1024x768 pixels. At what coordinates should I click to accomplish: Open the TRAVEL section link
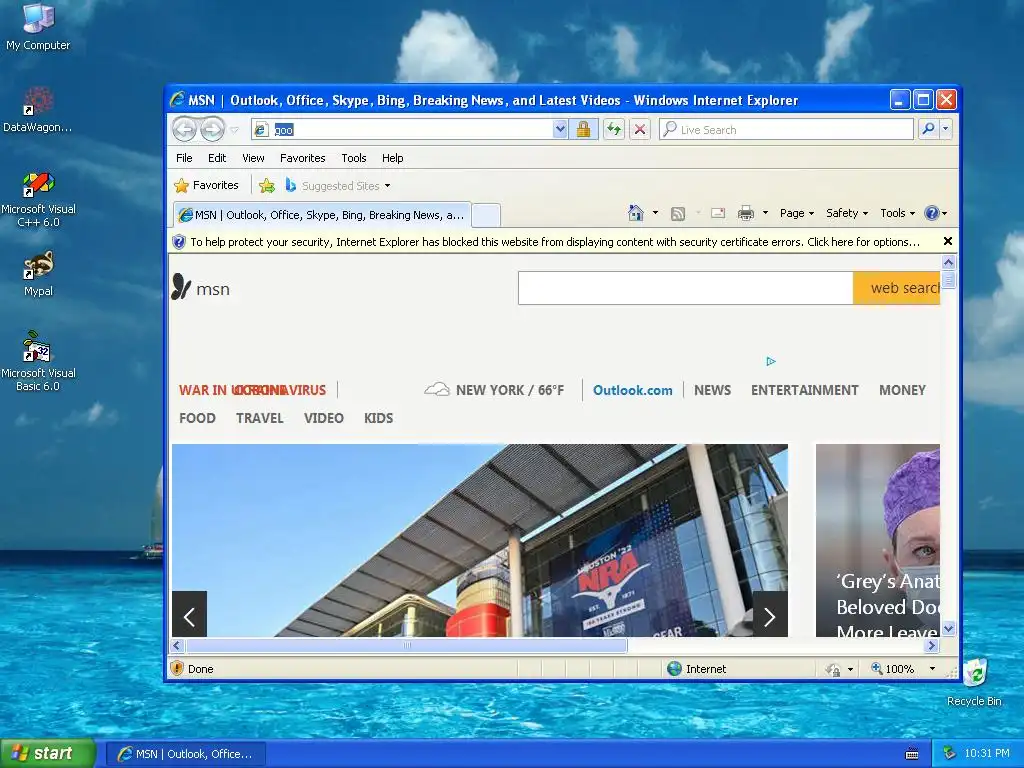click(259, 418)
